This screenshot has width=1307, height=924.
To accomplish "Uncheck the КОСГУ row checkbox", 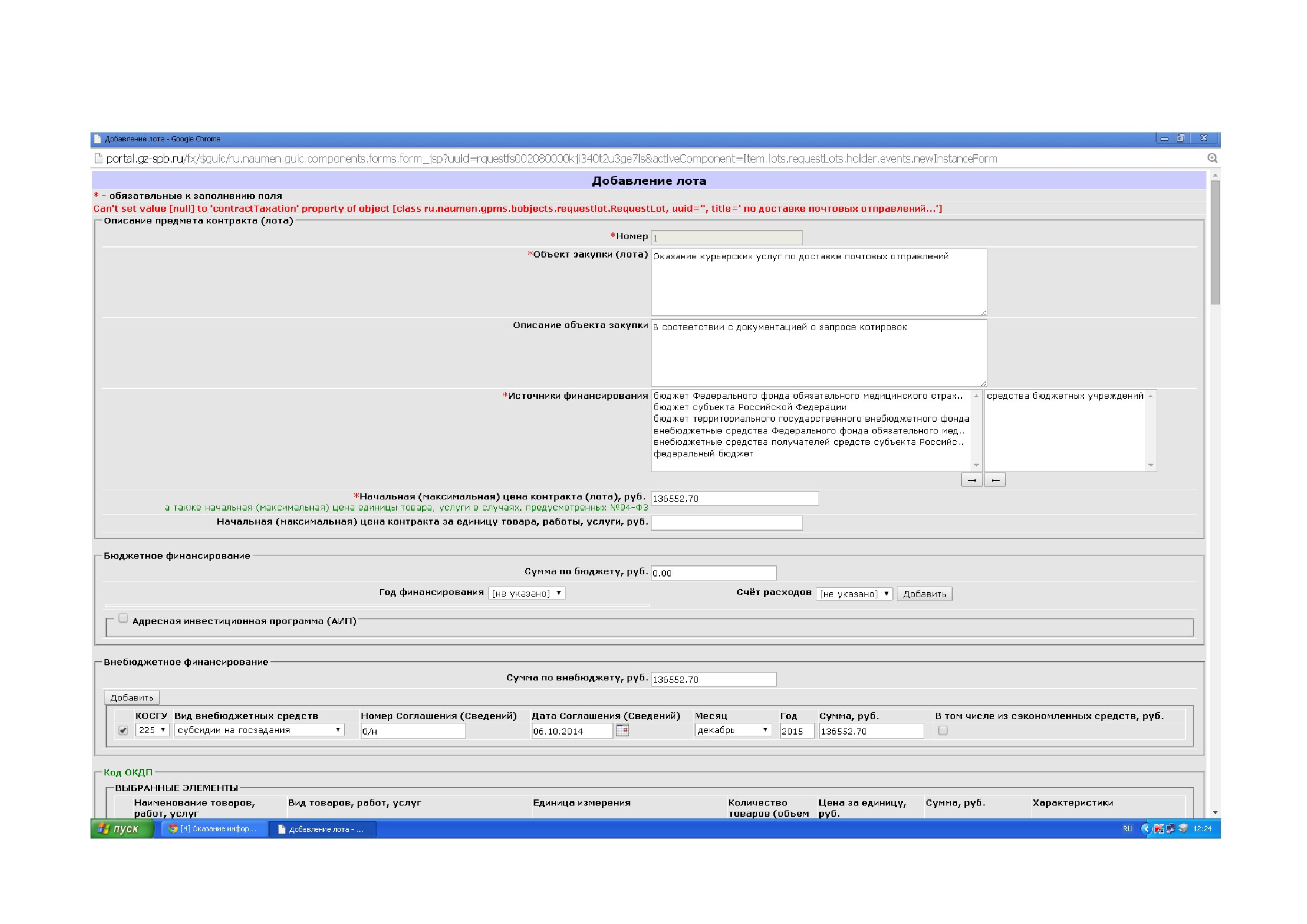I will click(123, 730).
